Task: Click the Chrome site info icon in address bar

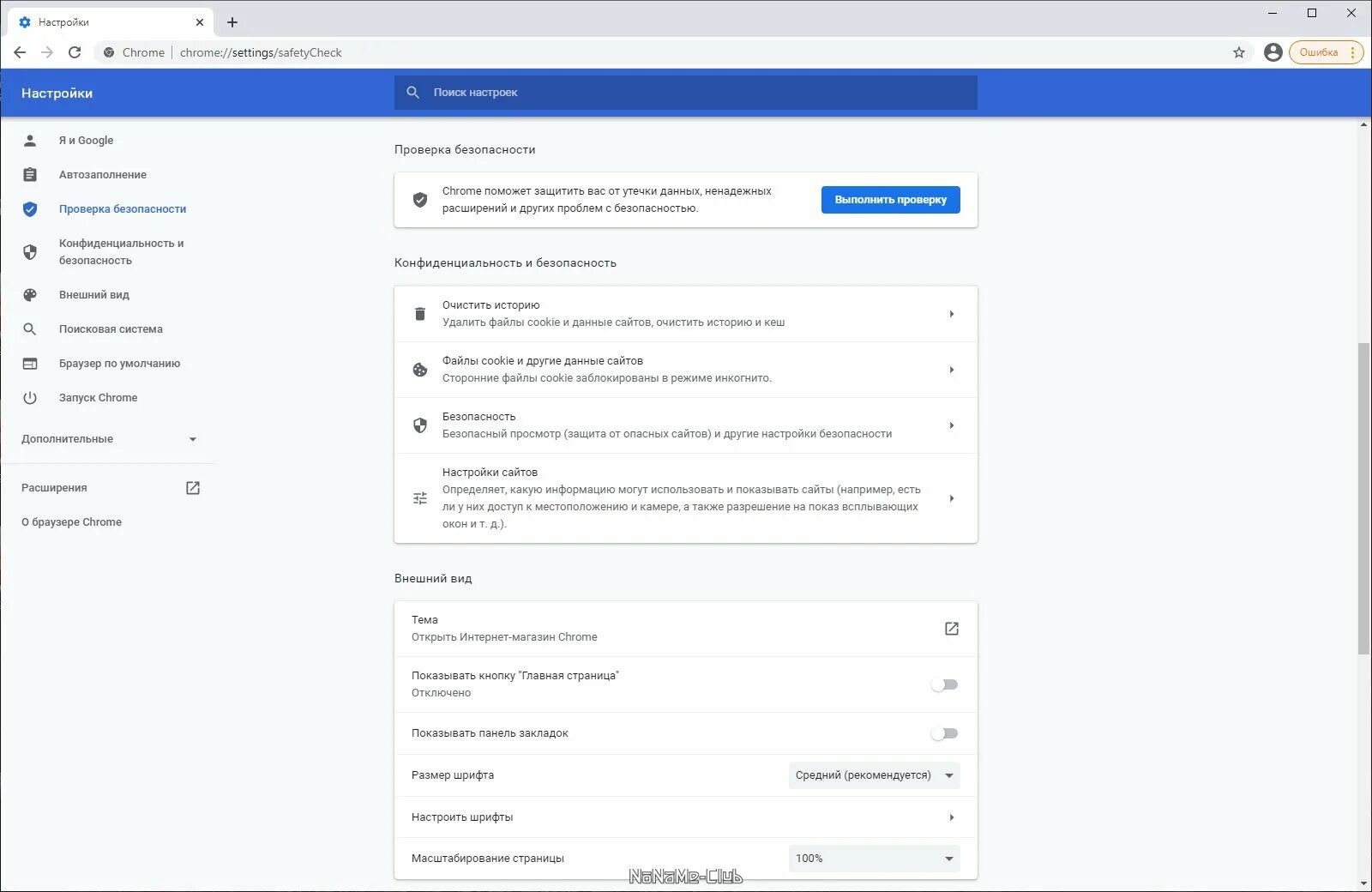Action: pos(109,52)
